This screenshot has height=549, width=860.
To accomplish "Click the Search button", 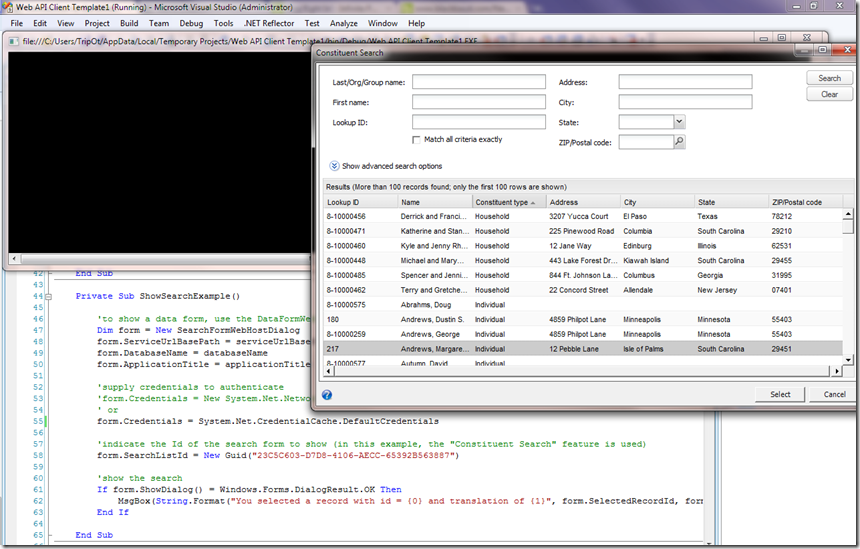I will click(x=829, y=78).
